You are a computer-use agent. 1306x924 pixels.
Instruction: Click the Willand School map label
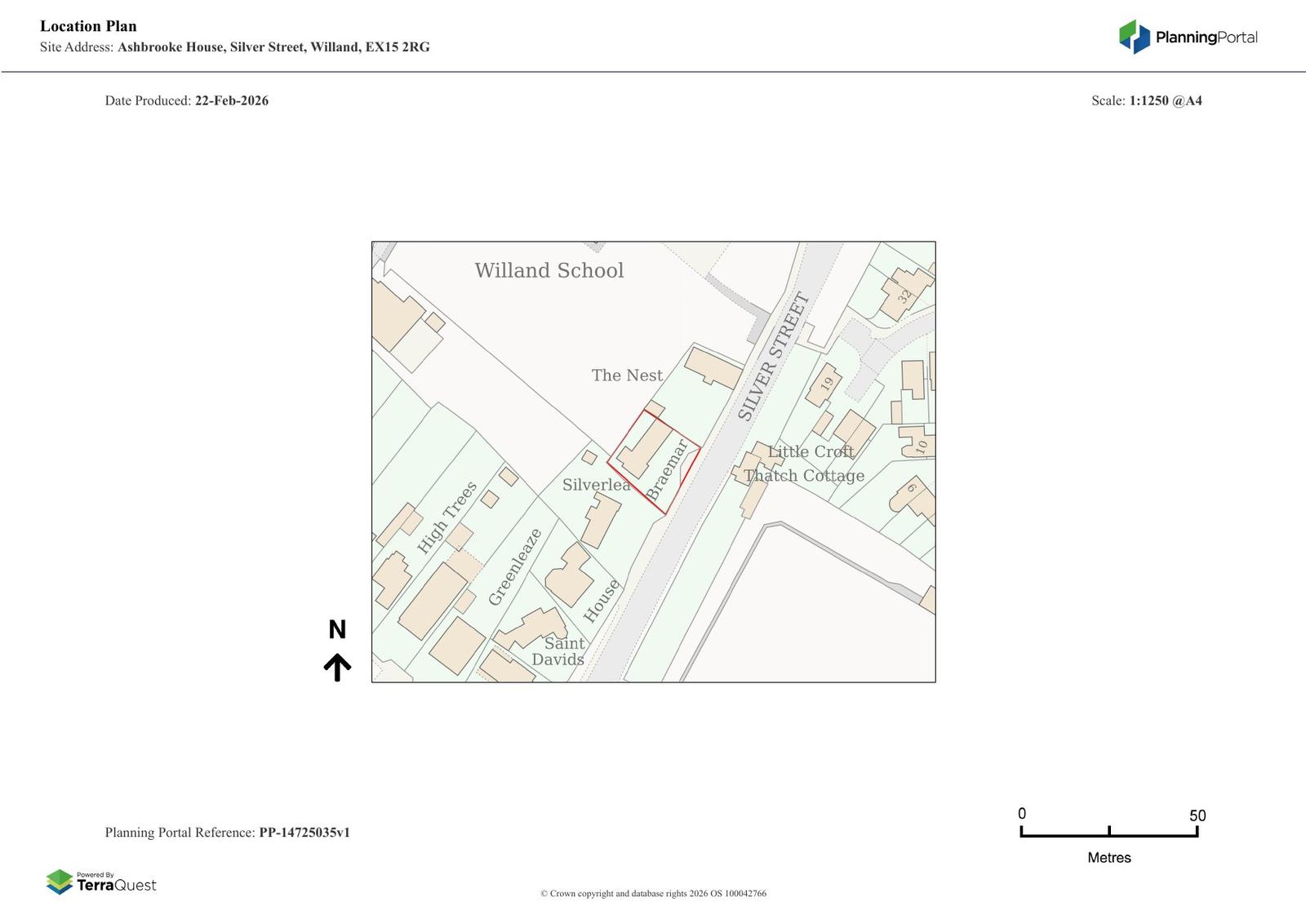click(549, 270)
